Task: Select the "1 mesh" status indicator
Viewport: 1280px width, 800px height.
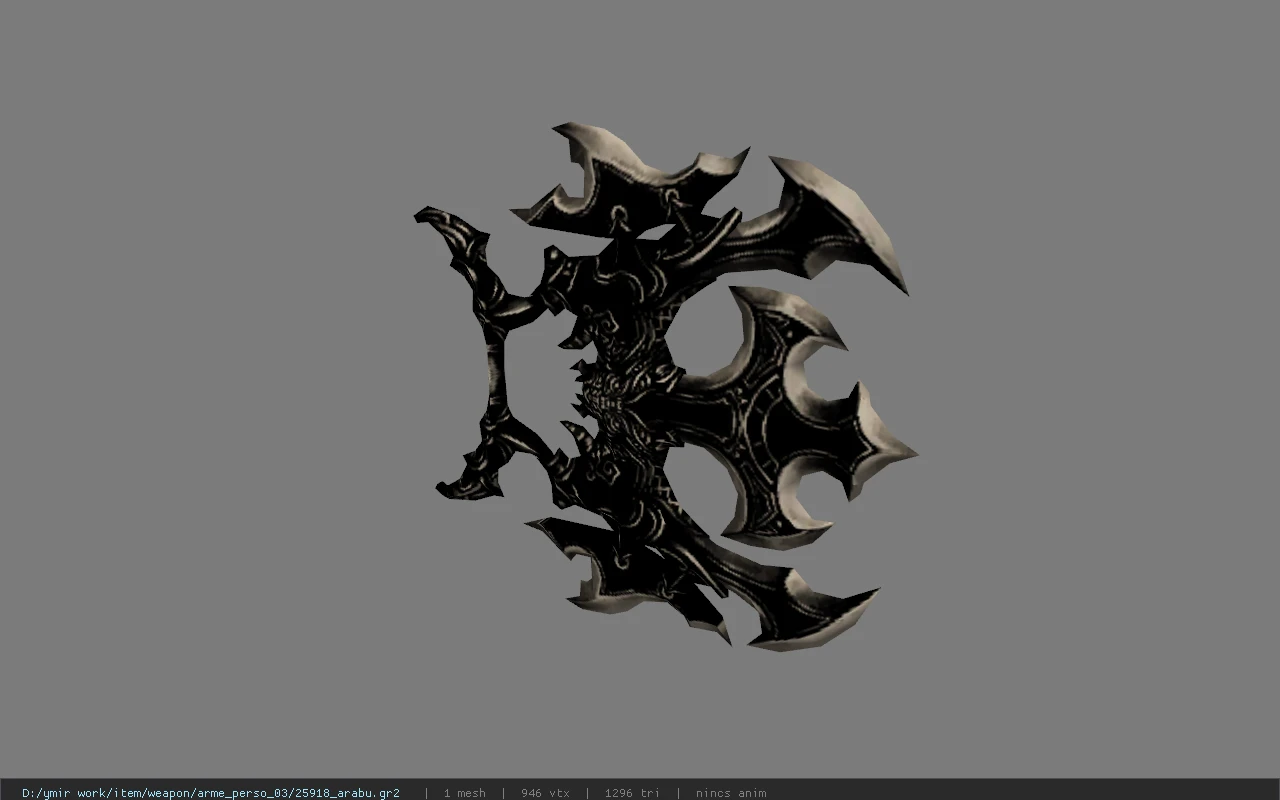Action: 464,792
